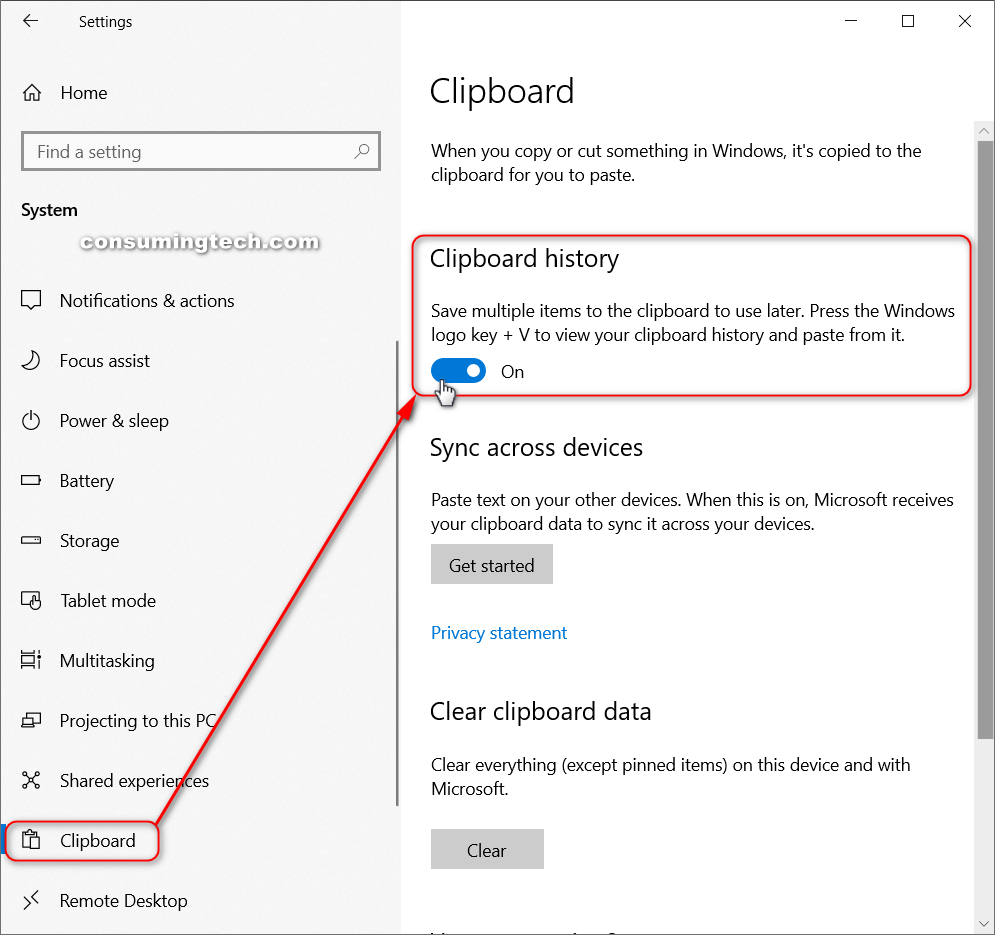This screenshot has width=995, height=935.
Task: Open Home via the house icon
Action: [32, 93]
